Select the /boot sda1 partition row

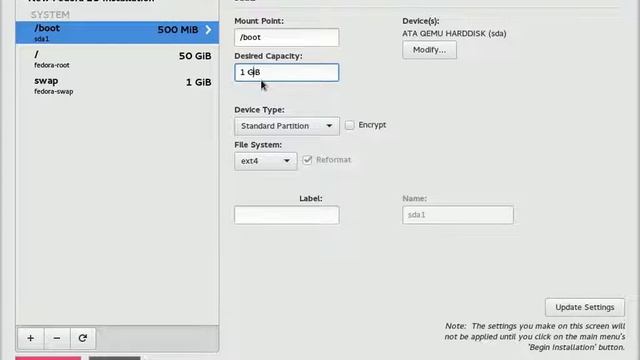click(117, 33)
